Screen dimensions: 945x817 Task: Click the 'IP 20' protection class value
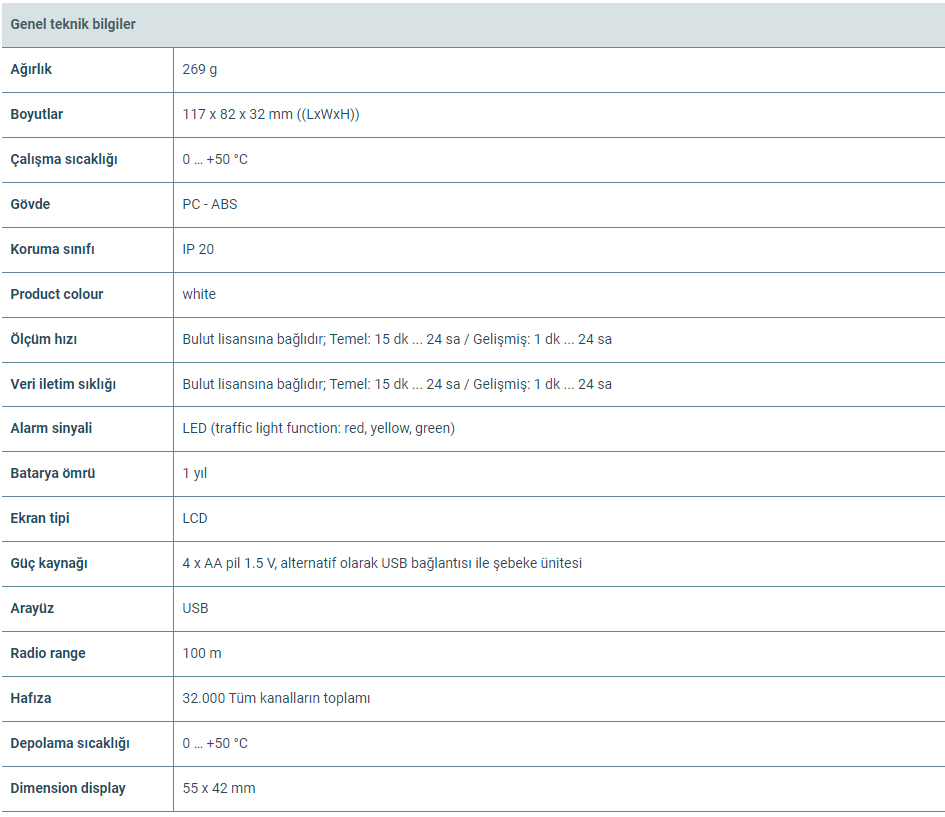tap(198, 249)
